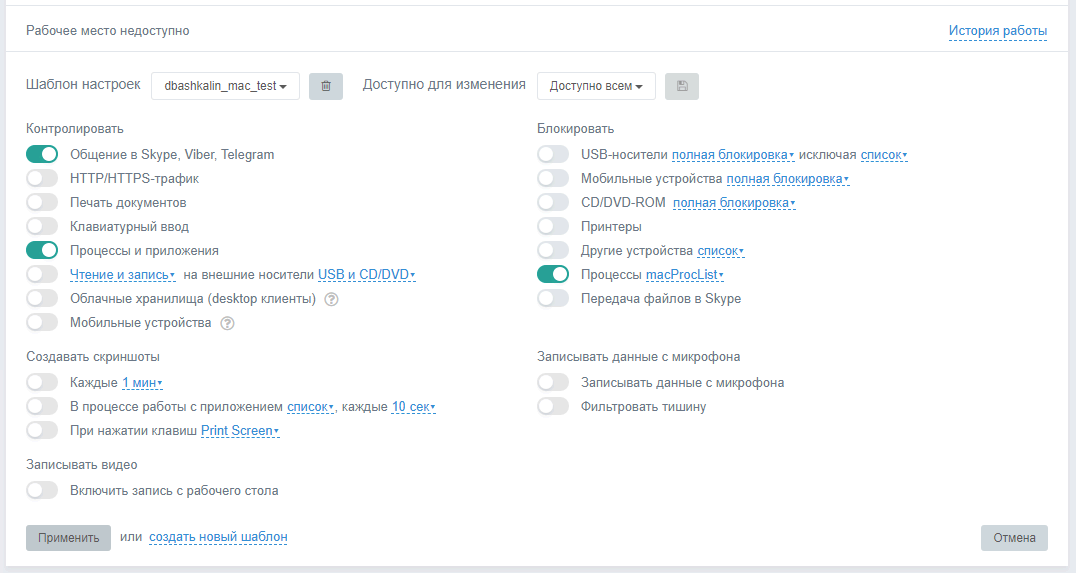The height and width of the screenshot is (573, 1076).
Task: Toggle off Процессы blocking switch
Action: click(553, 274)
